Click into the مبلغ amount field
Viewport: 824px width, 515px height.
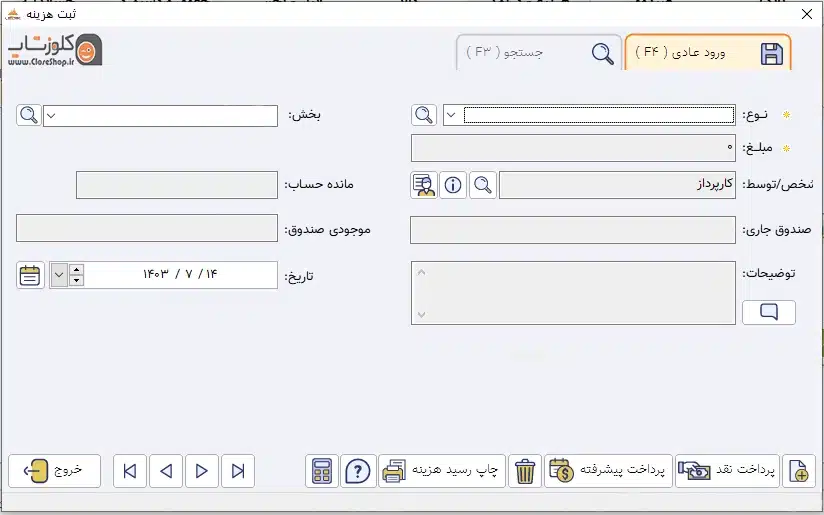(573, 148)
